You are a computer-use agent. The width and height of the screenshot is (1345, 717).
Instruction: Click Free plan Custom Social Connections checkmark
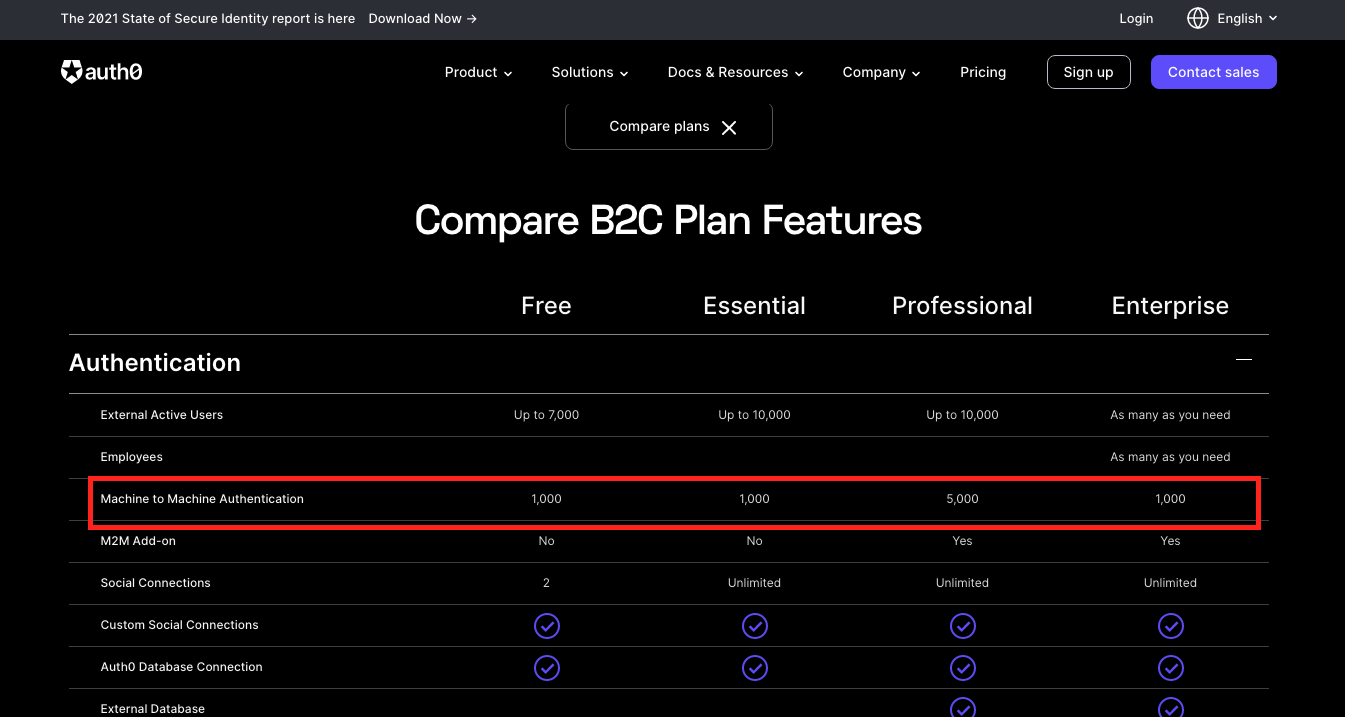click(x=546, y=626)
